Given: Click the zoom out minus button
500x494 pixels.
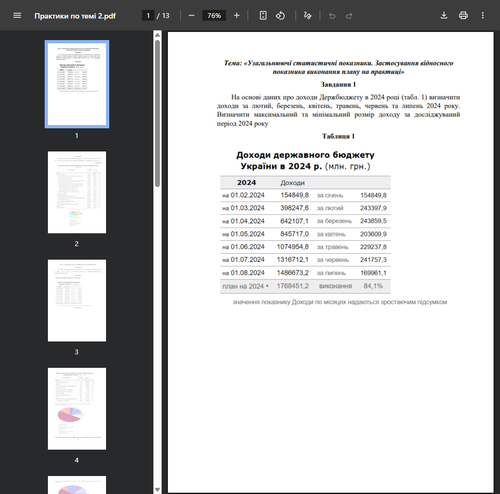Looking at the screenshot, I should click(191, 16).
